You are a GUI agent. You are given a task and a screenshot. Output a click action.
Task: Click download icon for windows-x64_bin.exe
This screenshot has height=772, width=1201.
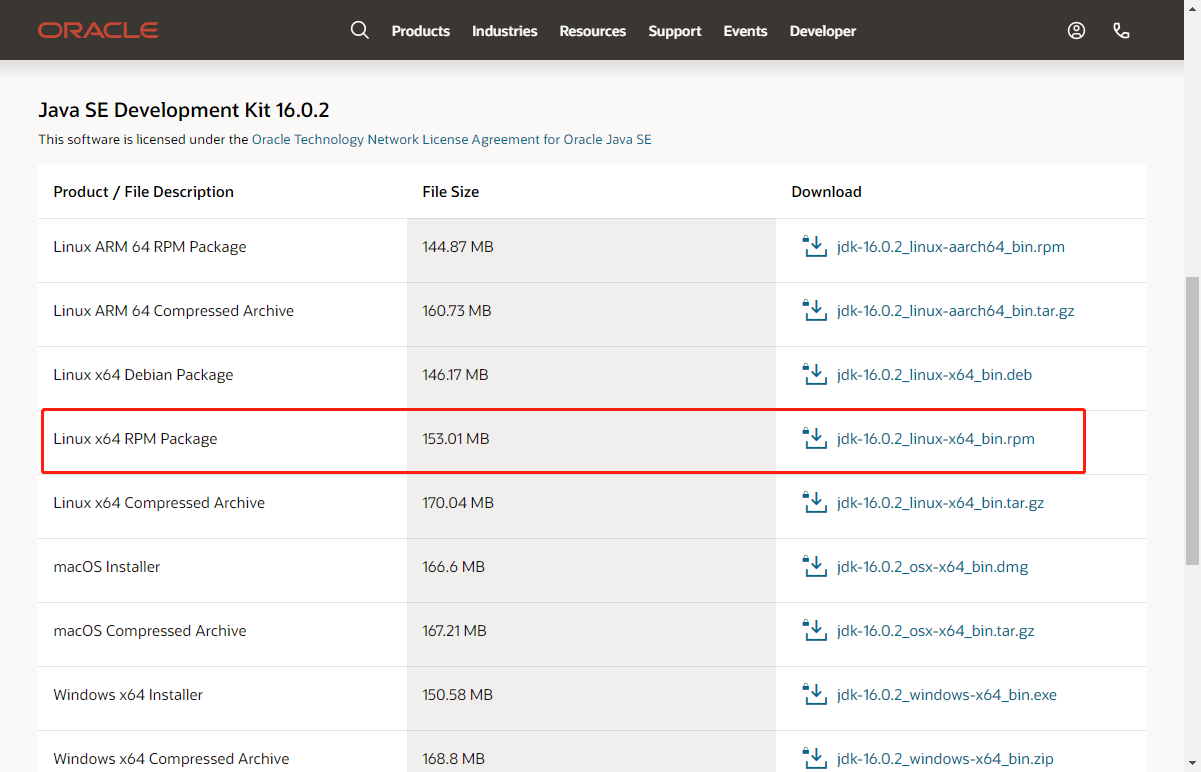pos(814,694)
